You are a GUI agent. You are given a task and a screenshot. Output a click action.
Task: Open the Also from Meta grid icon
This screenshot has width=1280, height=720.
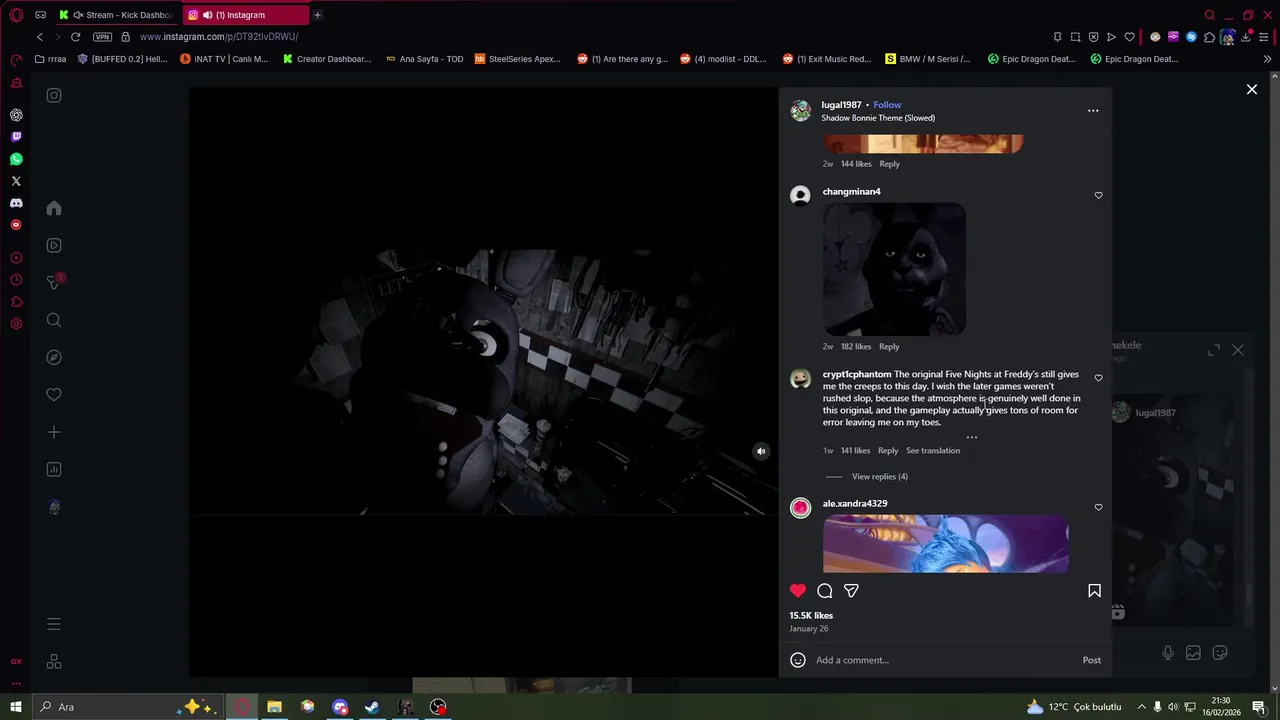pyautogui.click(x=54, y=662)
